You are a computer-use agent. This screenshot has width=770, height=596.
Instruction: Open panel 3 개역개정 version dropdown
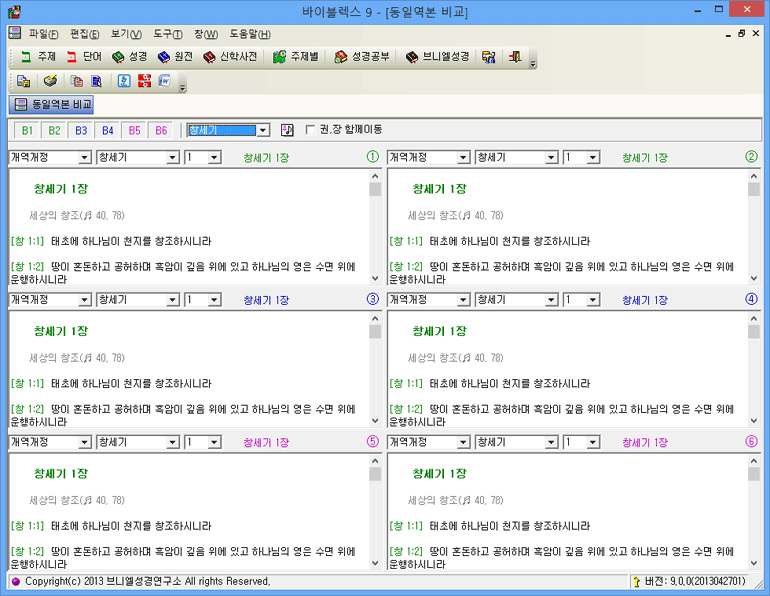tap(84, 300)
